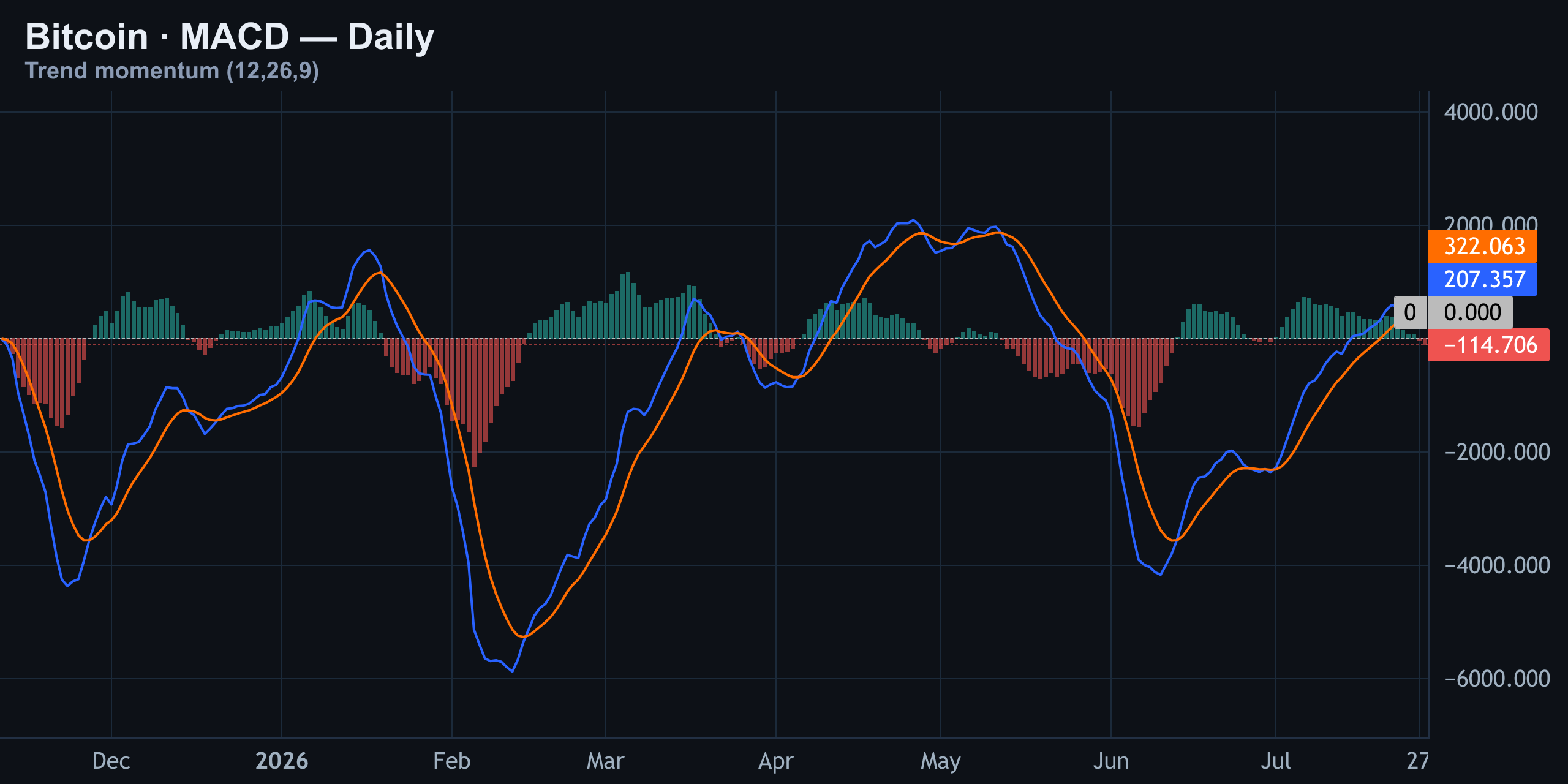Click the -2000.000 axis label
This screenshot has width=1568, height=784.
(x=1497, y=452)
